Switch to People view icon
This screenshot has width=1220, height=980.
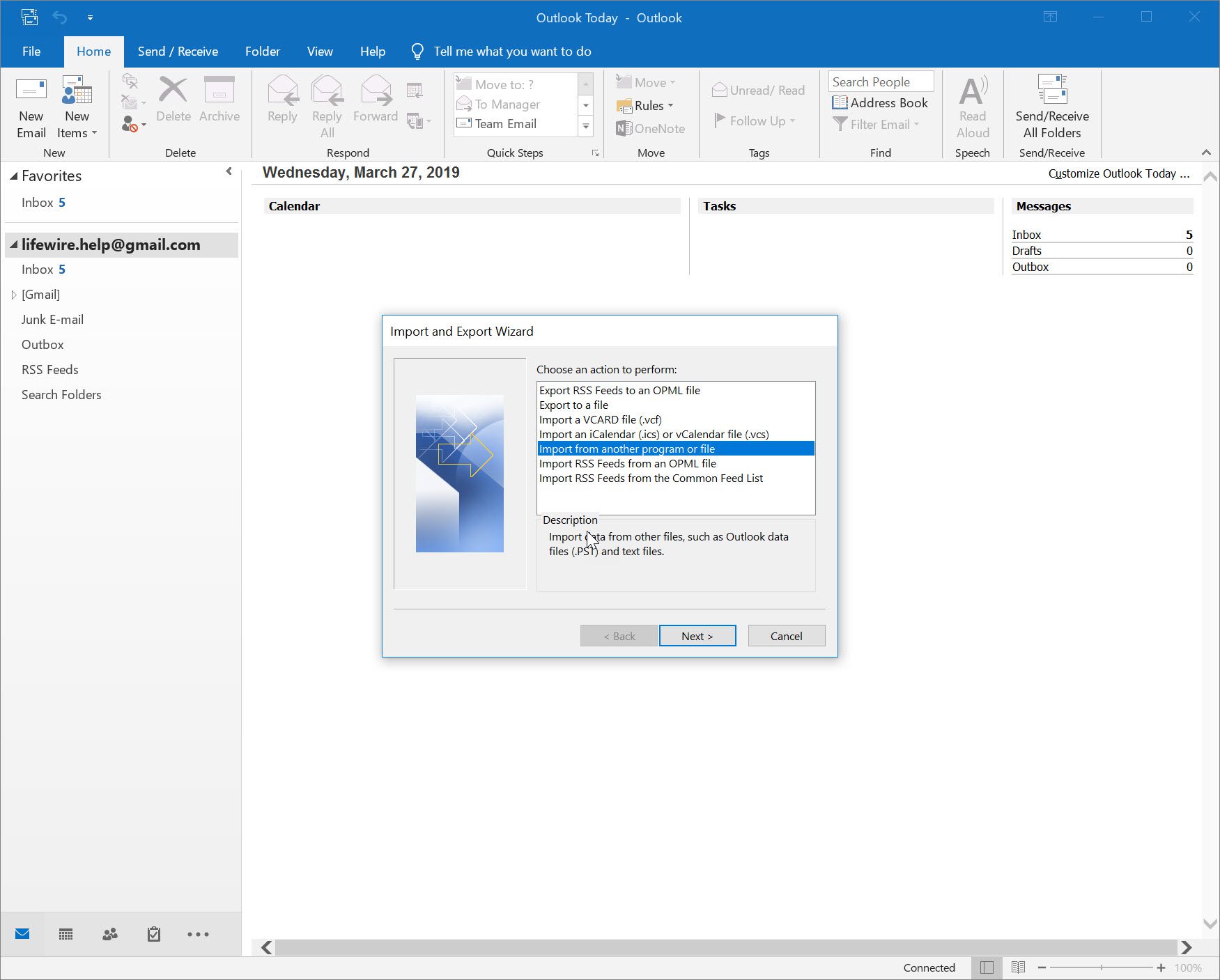110,934
